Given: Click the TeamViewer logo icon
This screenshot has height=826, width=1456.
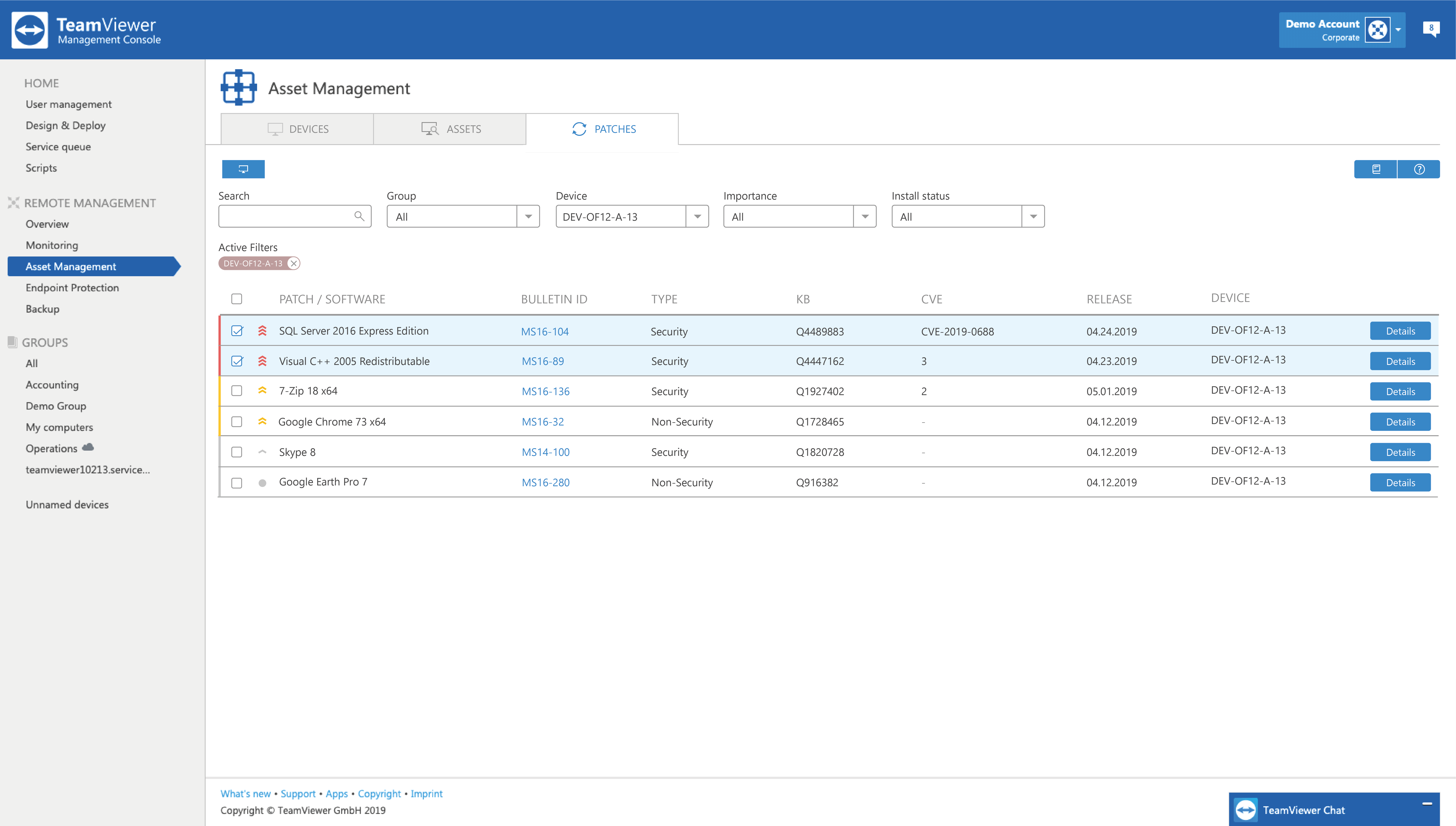Looking at the screenshot, I should click(x=30, y=30).
